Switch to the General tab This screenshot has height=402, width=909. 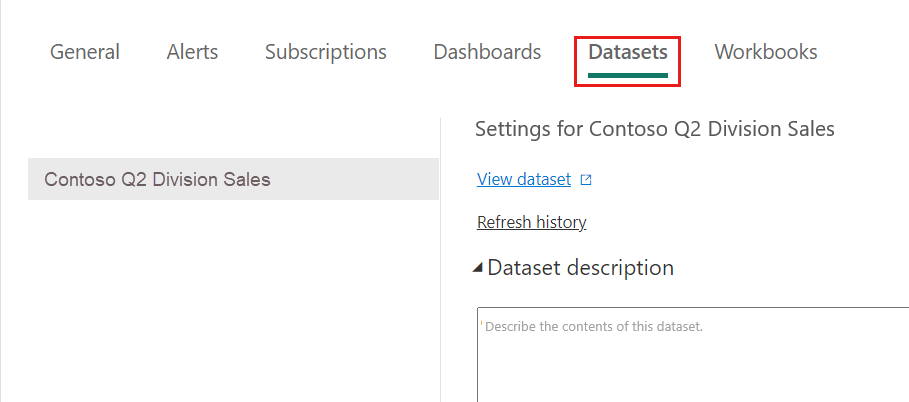coord(85,52)
